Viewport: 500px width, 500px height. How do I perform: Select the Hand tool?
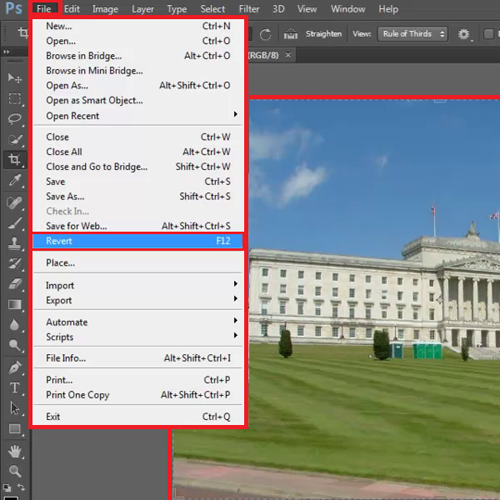pyautogui.click(x=14, y=452)
